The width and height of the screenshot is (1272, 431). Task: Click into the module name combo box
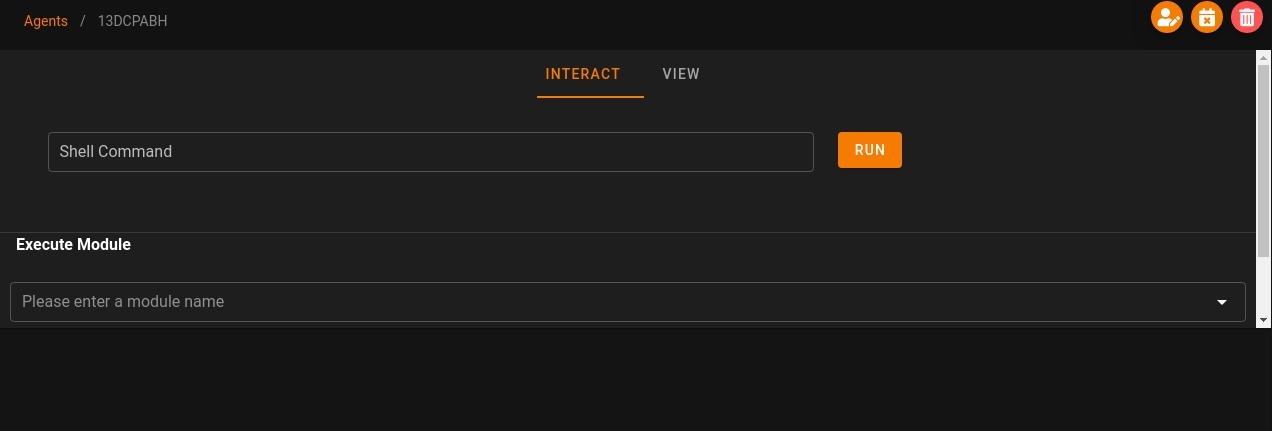[600, 302]
